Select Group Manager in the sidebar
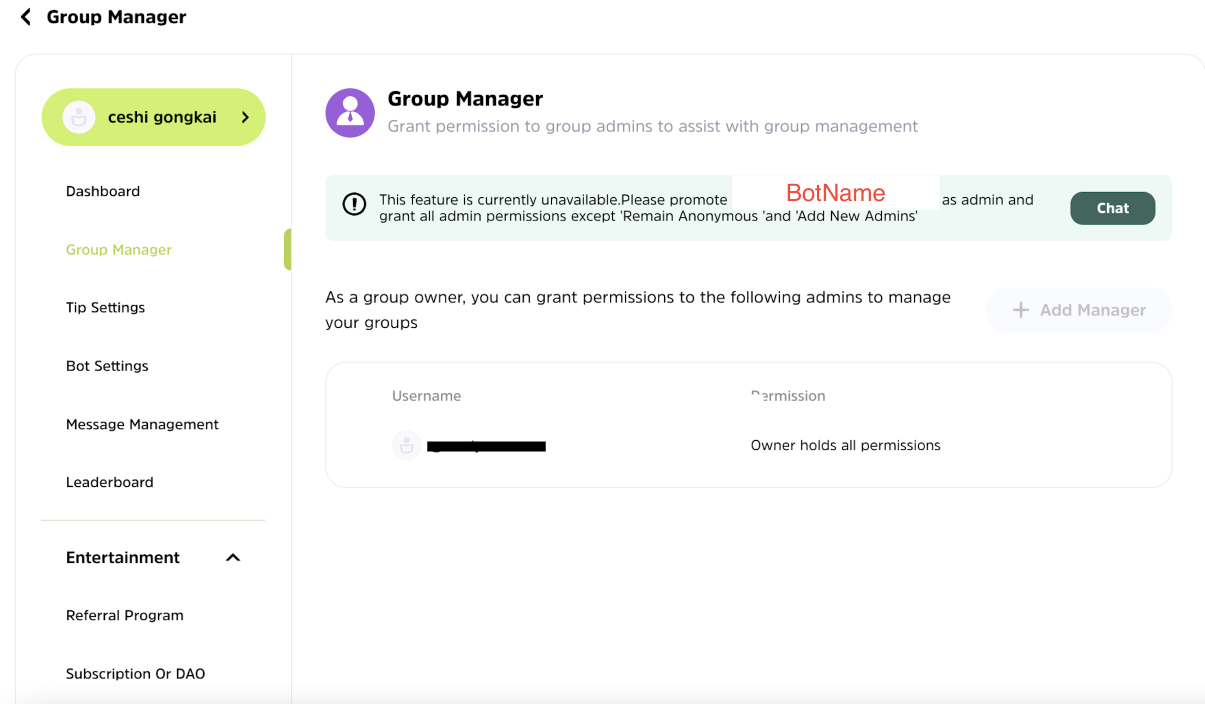Viewport: 1205px width, 704px height. coord(119,250)
